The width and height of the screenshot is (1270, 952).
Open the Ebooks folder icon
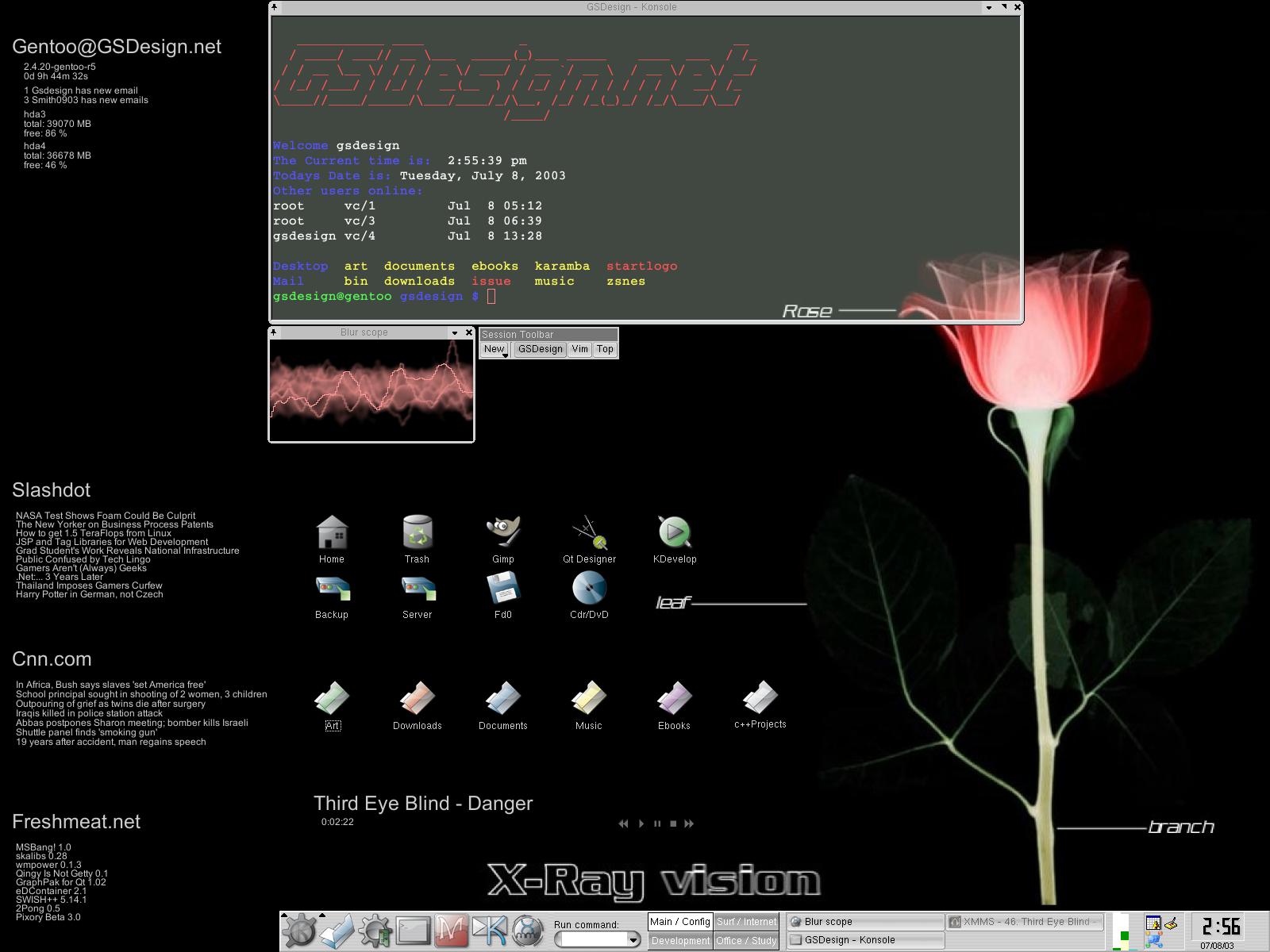click(675, 705)
